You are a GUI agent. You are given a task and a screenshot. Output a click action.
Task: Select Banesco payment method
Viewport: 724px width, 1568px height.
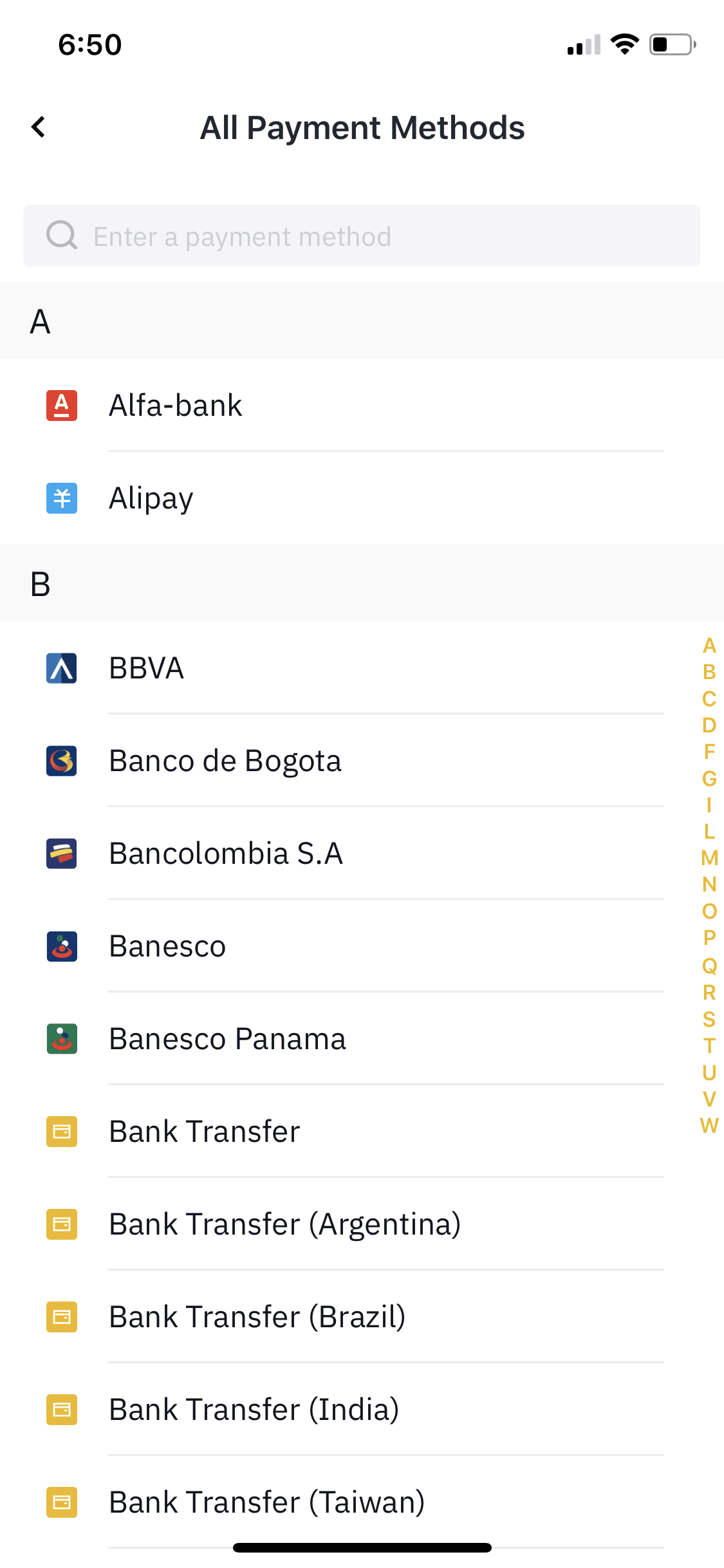pos(362,946)
